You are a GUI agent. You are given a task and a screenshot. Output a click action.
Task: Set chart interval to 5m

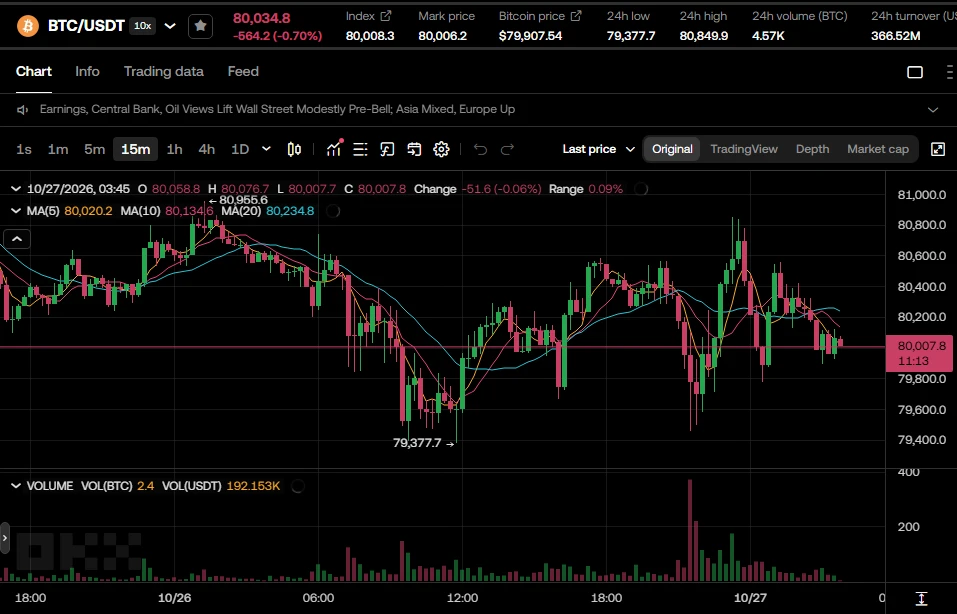tap(95, 150)
